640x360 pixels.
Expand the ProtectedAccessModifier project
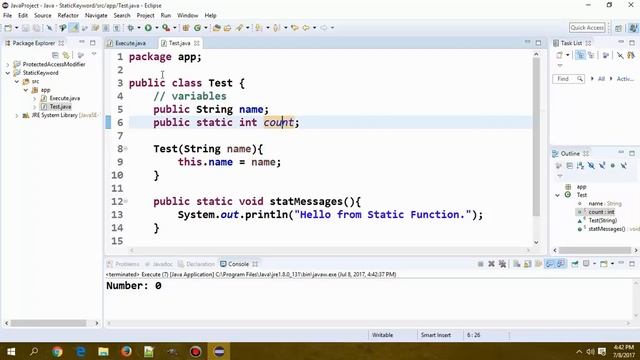[x=8, y=64]
